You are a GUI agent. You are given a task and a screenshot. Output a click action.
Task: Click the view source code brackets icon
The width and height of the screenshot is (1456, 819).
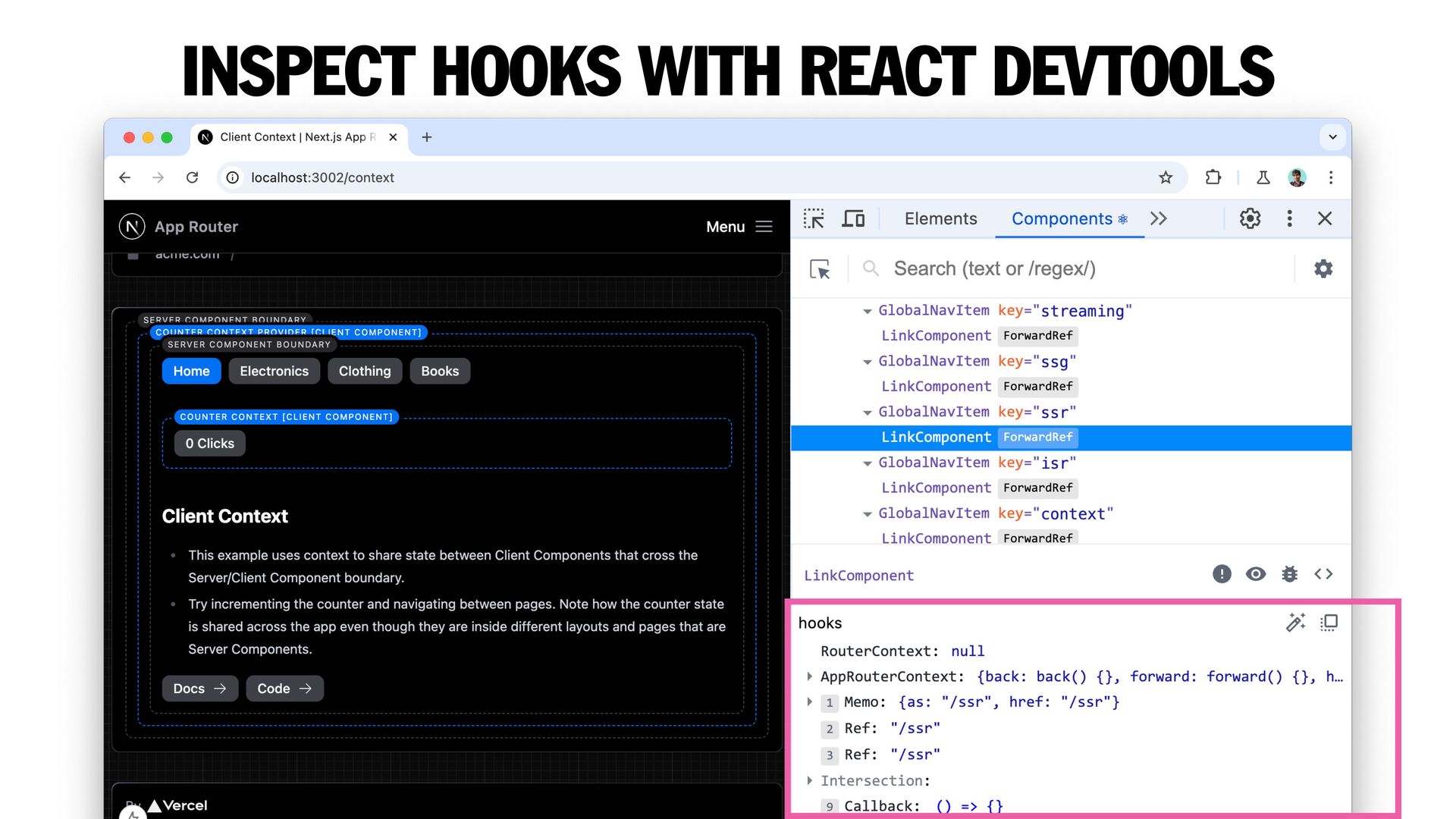coord(1323,574)
